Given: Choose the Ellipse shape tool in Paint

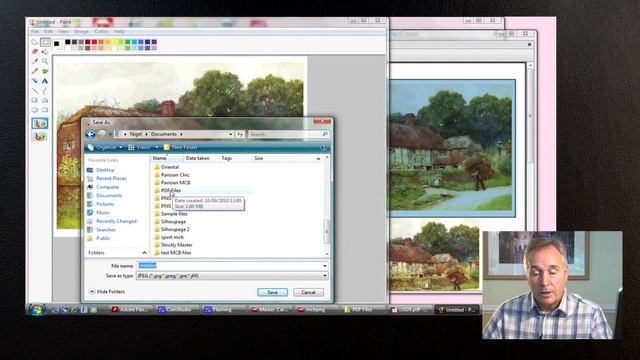Looking at the screenshot, I should click(x=35, y=110).
